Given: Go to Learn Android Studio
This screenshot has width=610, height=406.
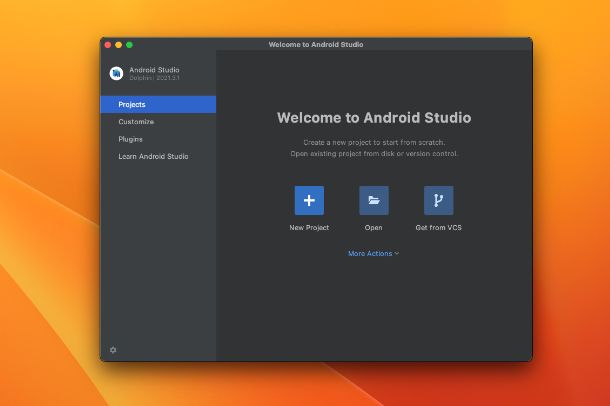Looking at the screenshot, I should [x=158, y=156].
